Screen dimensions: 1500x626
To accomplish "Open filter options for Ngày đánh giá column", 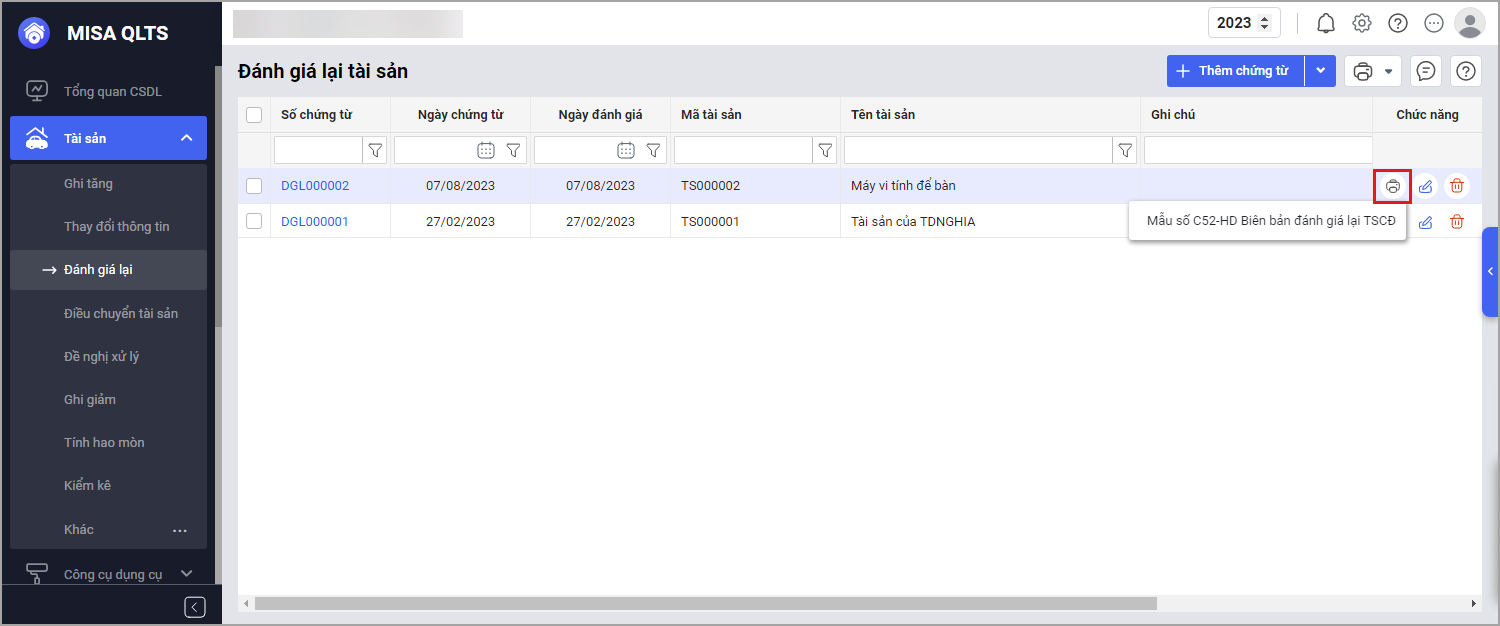I will pos(653,150).
